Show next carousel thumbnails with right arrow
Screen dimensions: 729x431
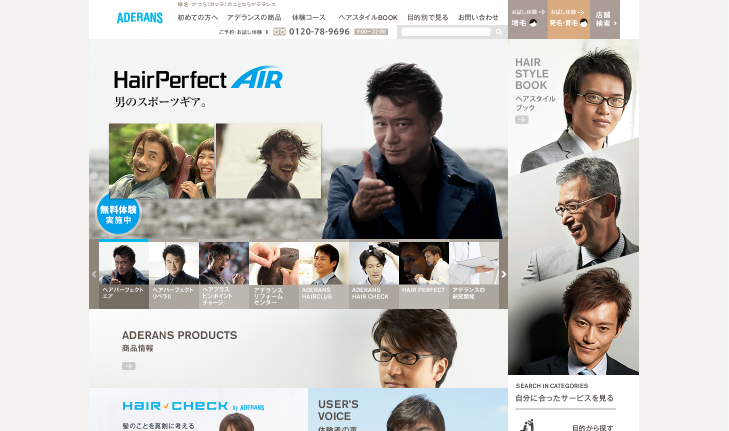(x=504, y=274)
